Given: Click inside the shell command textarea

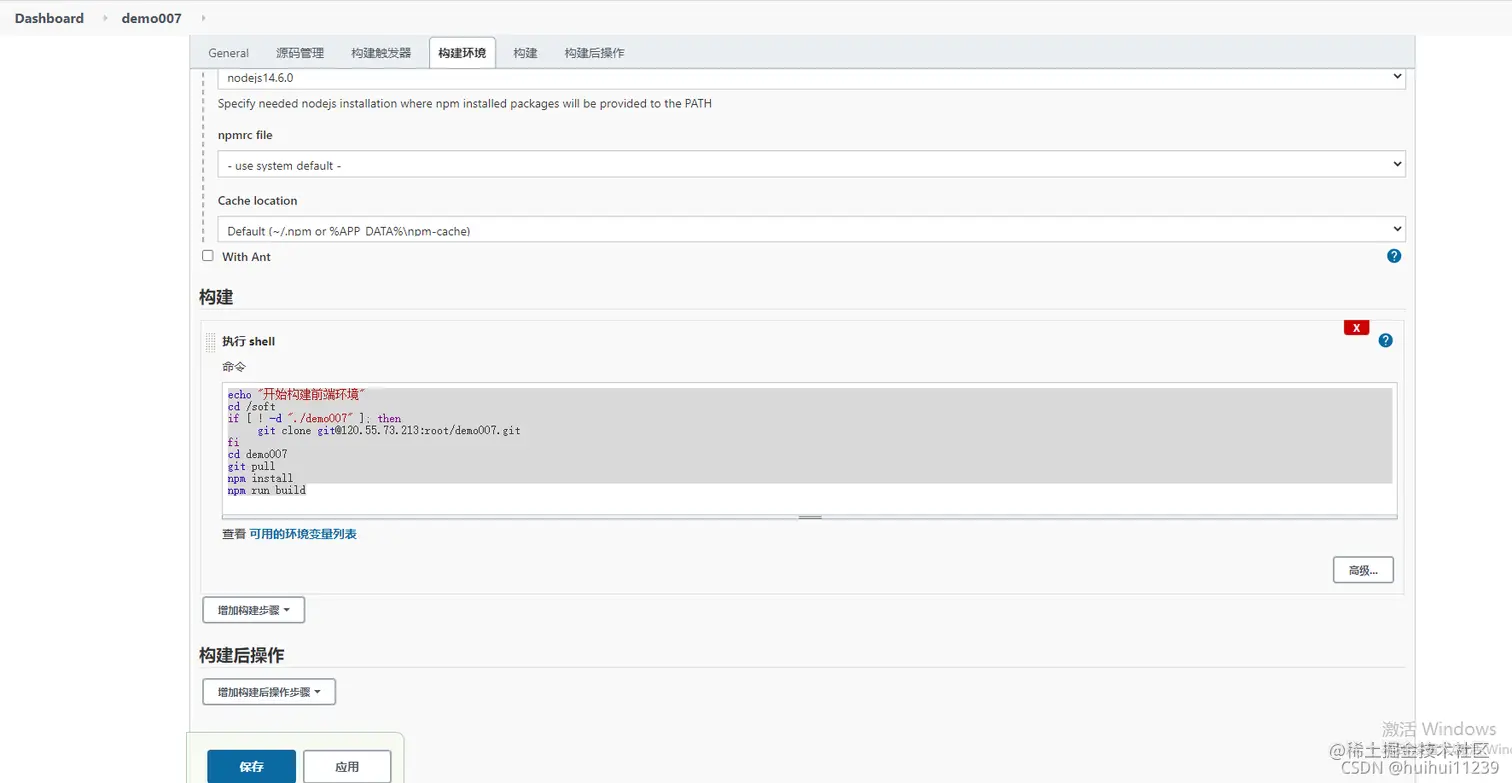Looking at the screenshot, I should (809, 448).
